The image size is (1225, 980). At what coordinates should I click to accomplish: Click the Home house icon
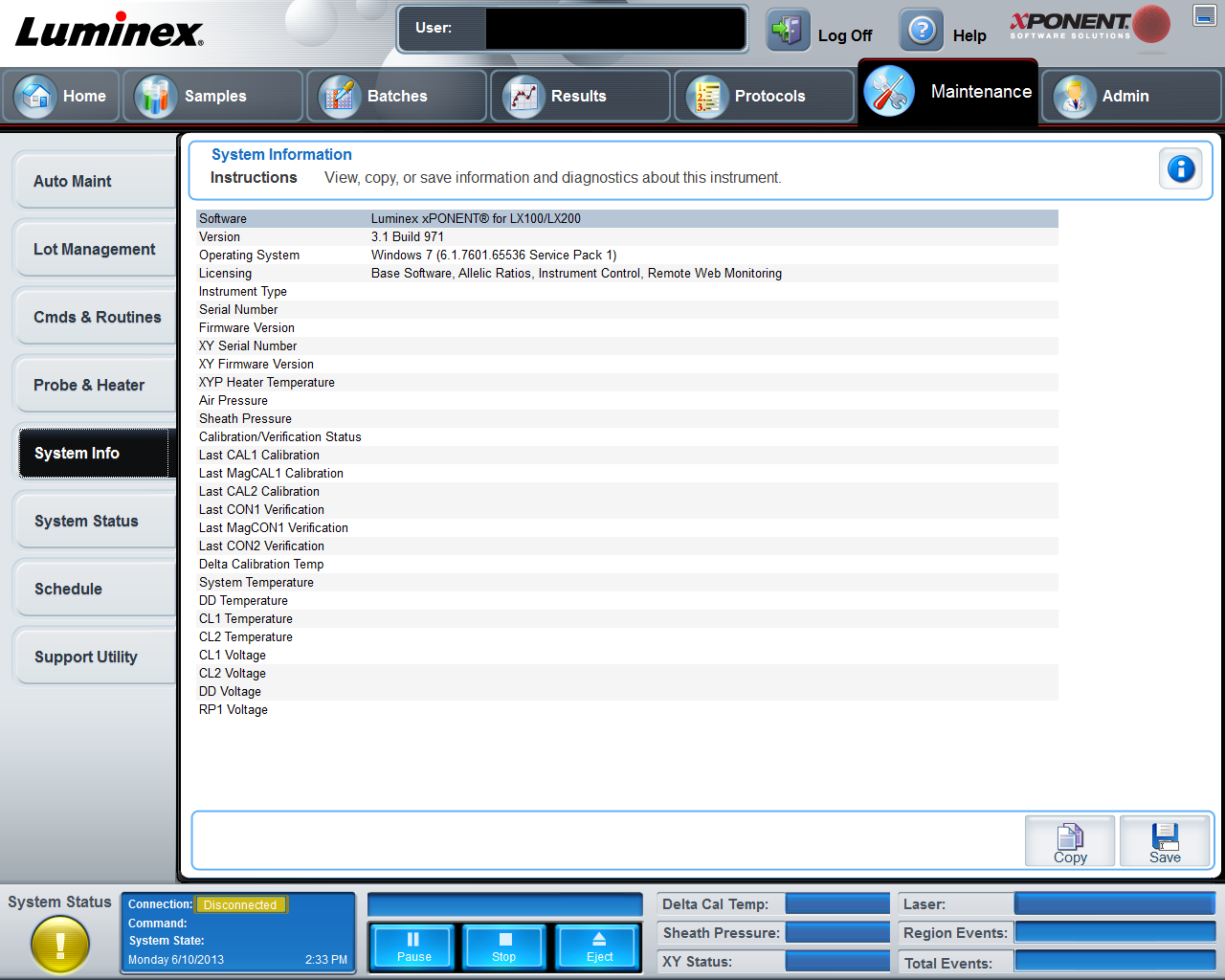36,95
